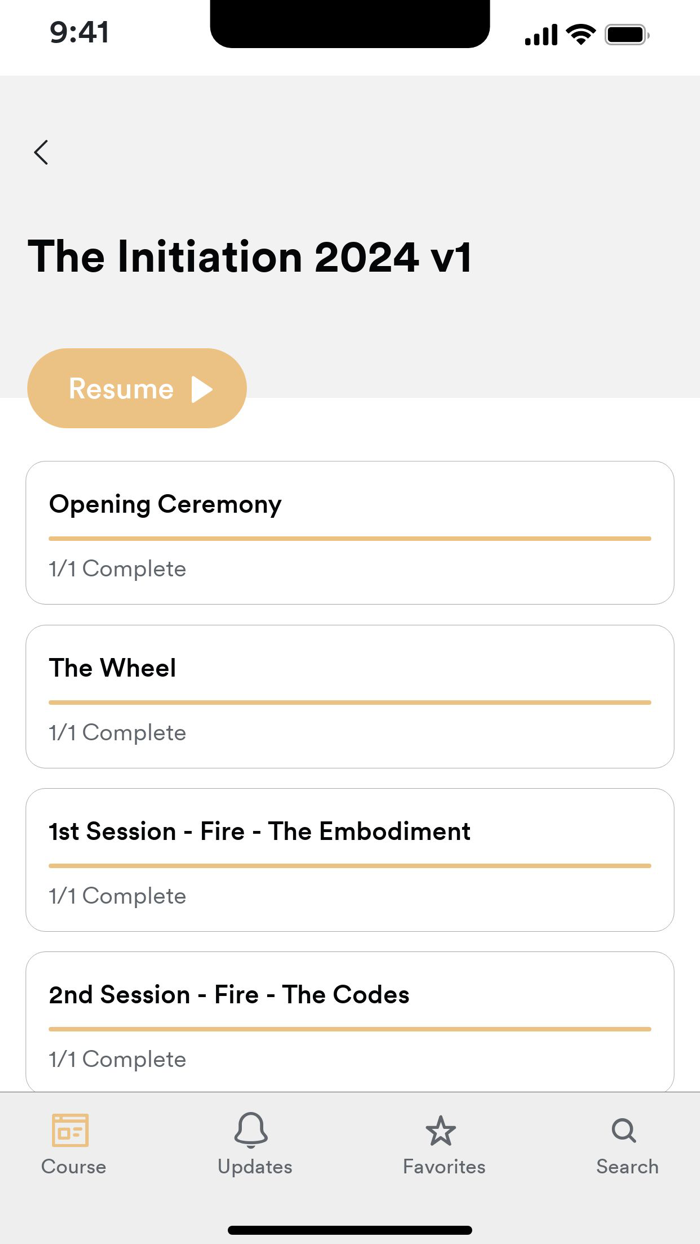Click The Wheel progress bar
Image resolution: width=700 pixels, height=1244 pixels.
[350, 702]
